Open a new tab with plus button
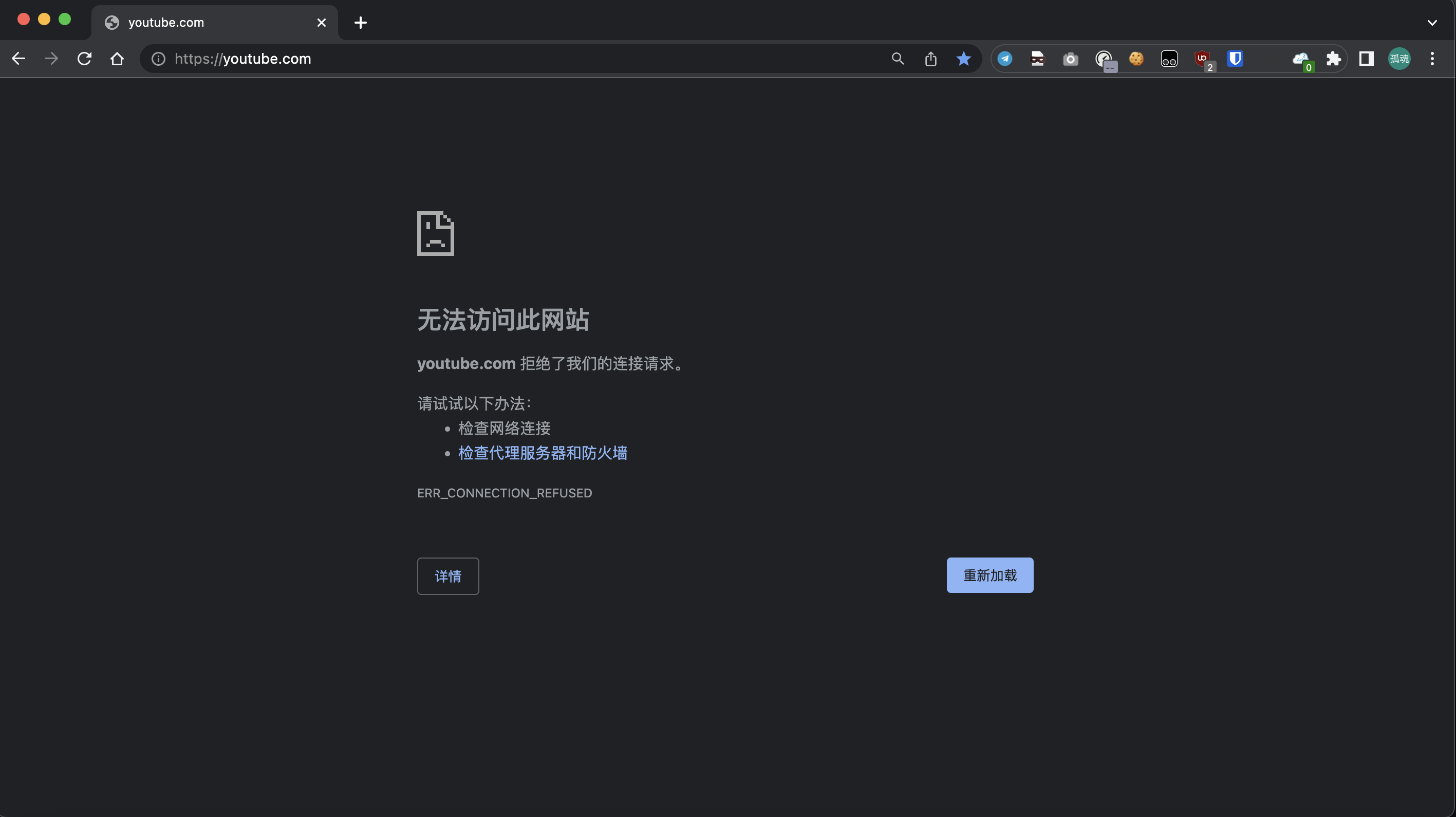Image resolution: width=1456 pixels, height=817 pixels. pyautogui.click(x=361, y=23)
